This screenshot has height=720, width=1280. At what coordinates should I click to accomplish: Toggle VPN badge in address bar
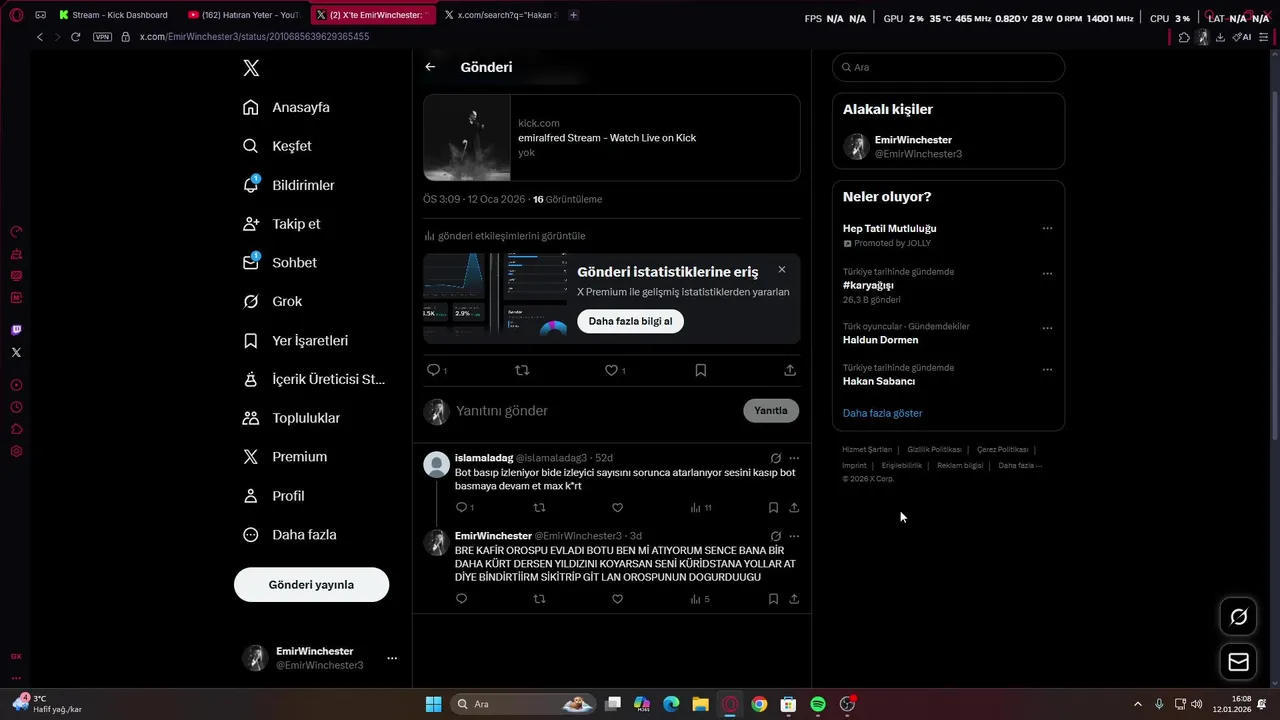click(102, 37)
